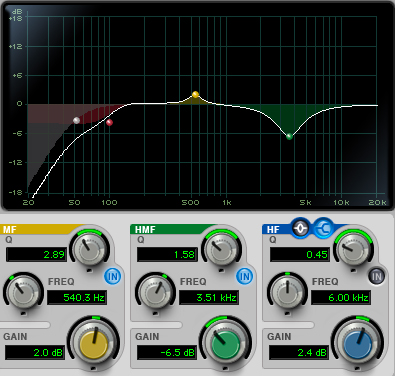The width and height of the screenshot is (395, 376).
Task: Click the MF gain field 2.0 dB
Action: 35,352
